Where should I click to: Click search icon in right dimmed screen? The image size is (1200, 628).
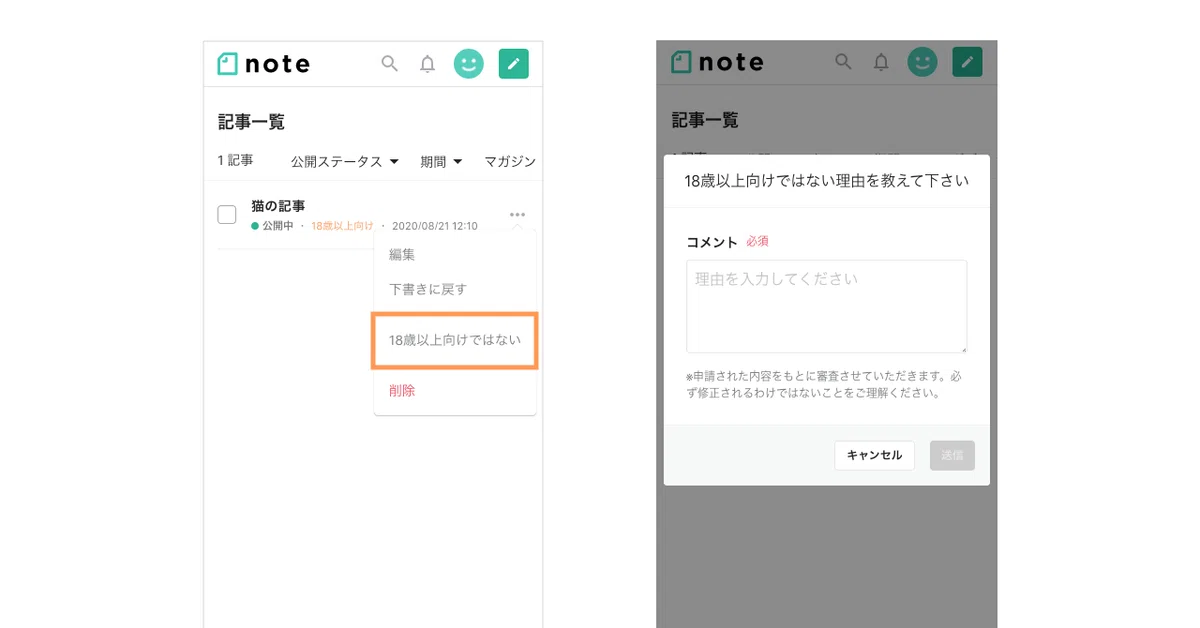coord(843,62)
